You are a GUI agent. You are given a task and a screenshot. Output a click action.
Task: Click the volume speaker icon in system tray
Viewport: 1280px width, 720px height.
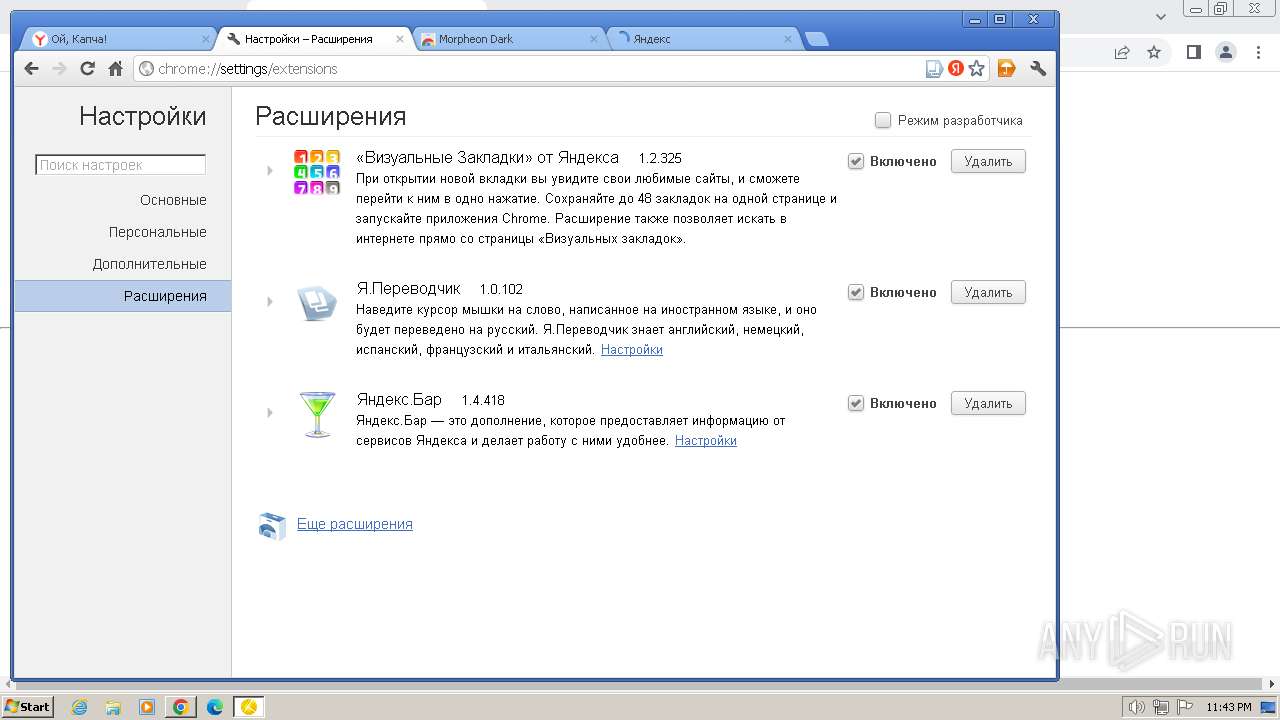[1137, 707]
